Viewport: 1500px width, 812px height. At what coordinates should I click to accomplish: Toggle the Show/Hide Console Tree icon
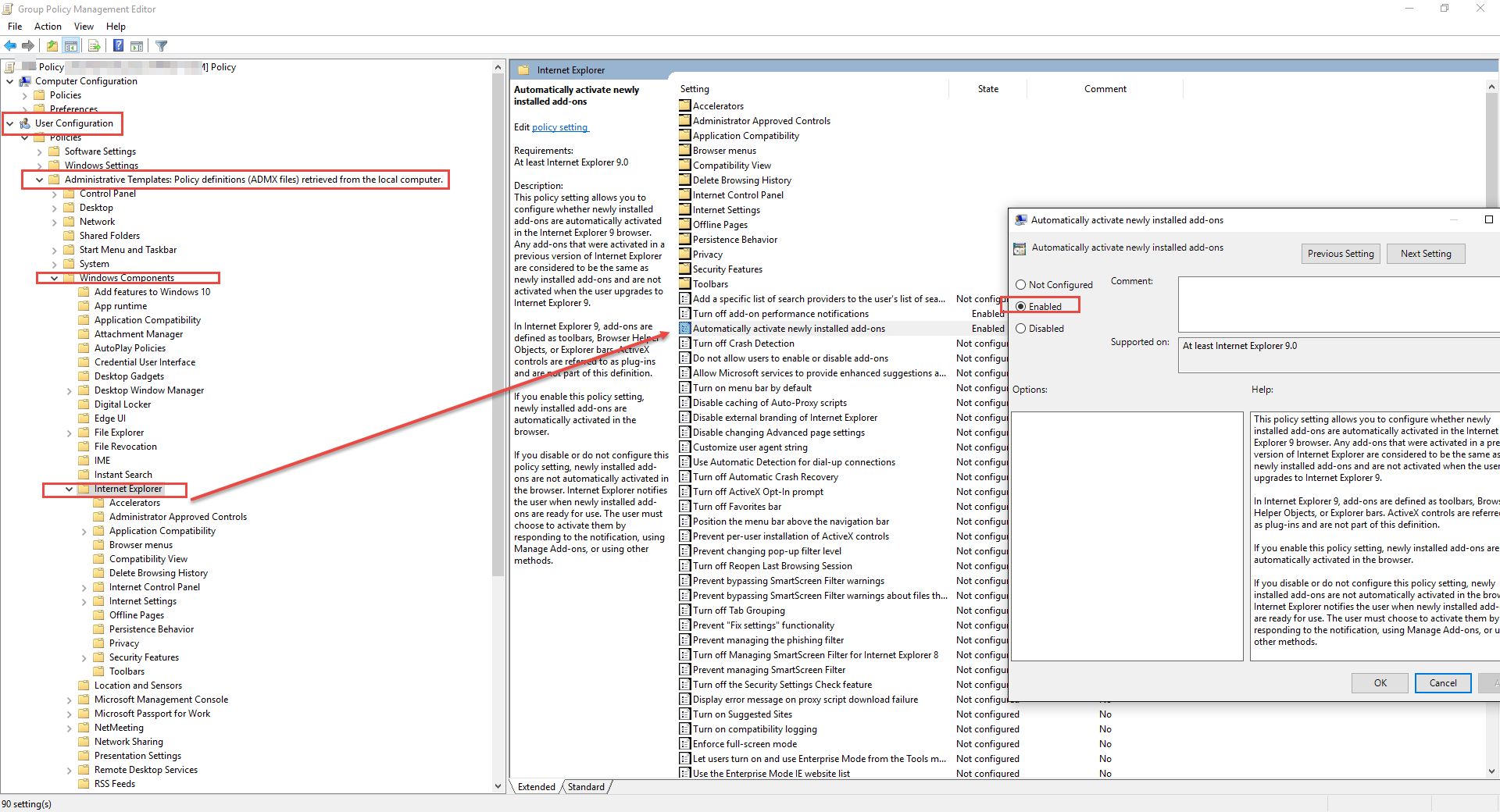click(71, 45)
